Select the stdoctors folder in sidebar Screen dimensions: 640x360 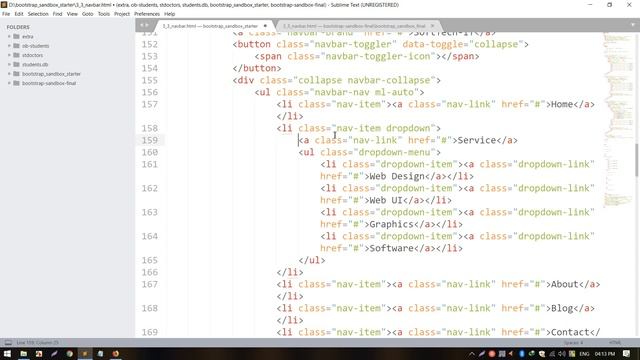tap(32, 55)
